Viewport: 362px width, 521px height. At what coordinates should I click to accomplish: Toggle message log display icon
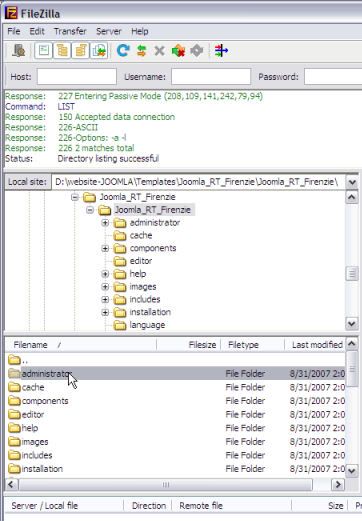pyautogui.click(x=44, y=51)
